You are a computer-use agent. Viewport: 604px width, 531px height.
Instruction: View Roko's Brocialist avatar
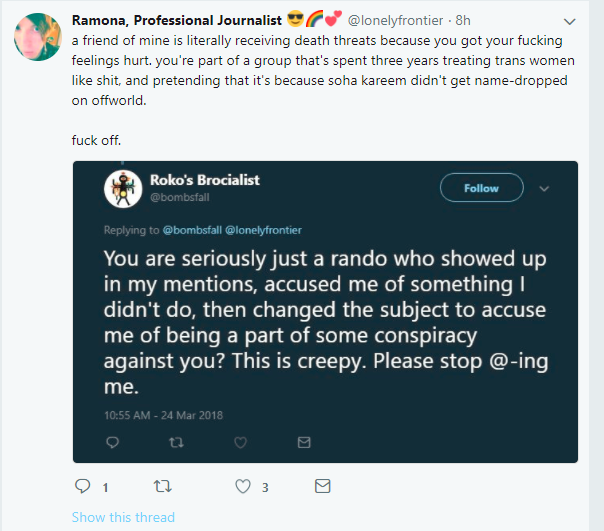tap(123, 189)
